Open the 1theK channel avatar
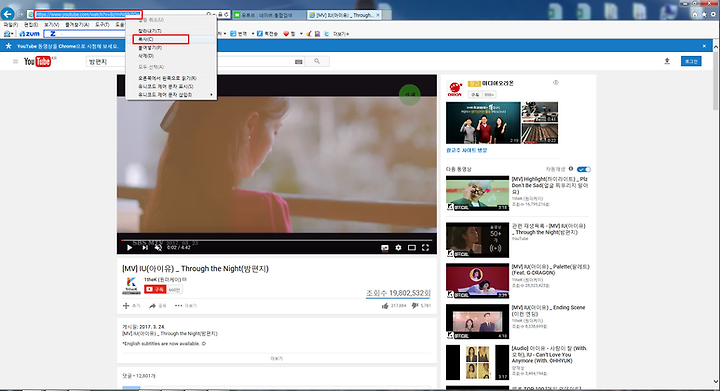The height and width of the screenshot is (391, 720). tap(131, 285)
